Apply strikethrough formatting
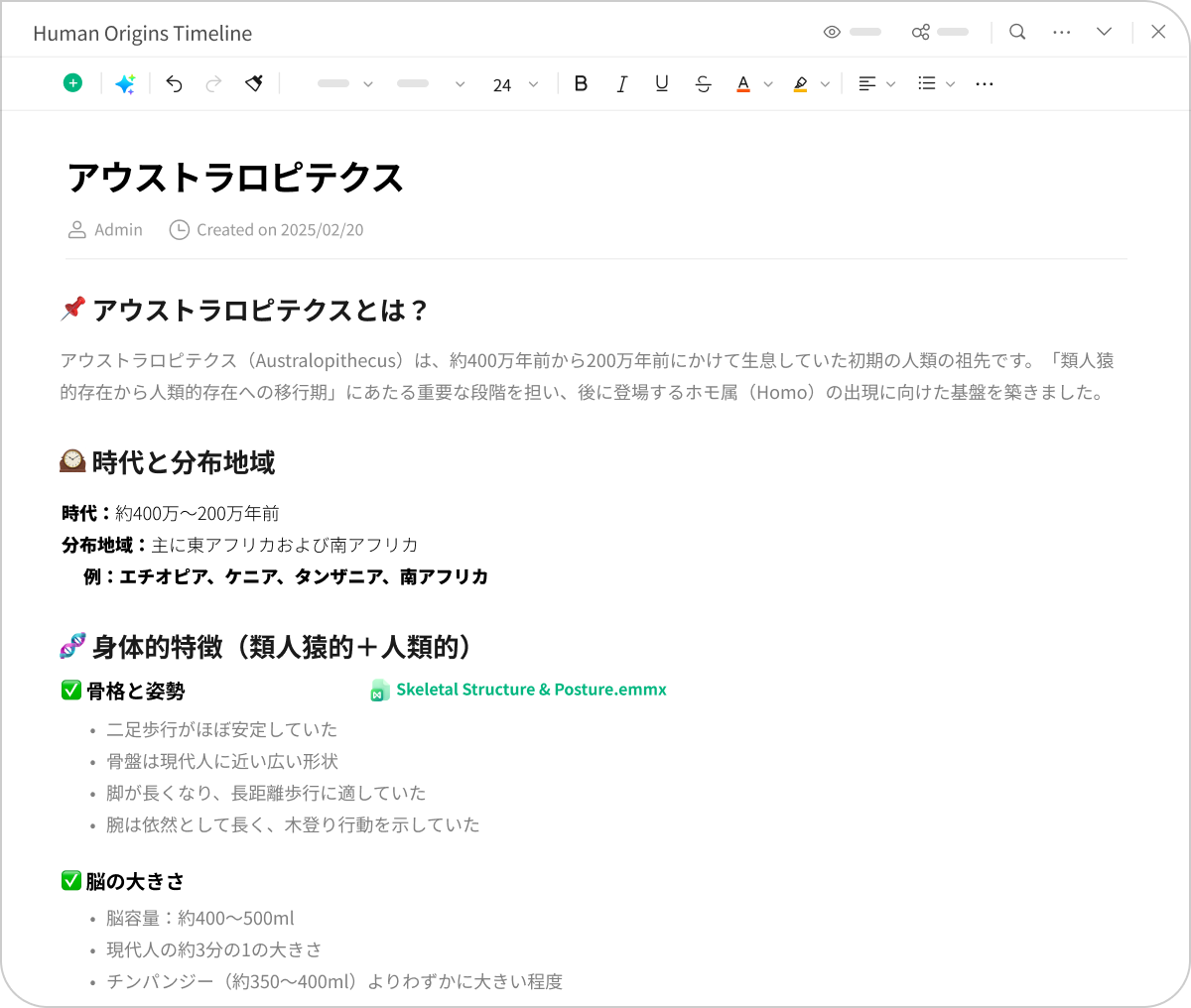This screenshot has height=1008, width=1191. [x=703, y=84]
